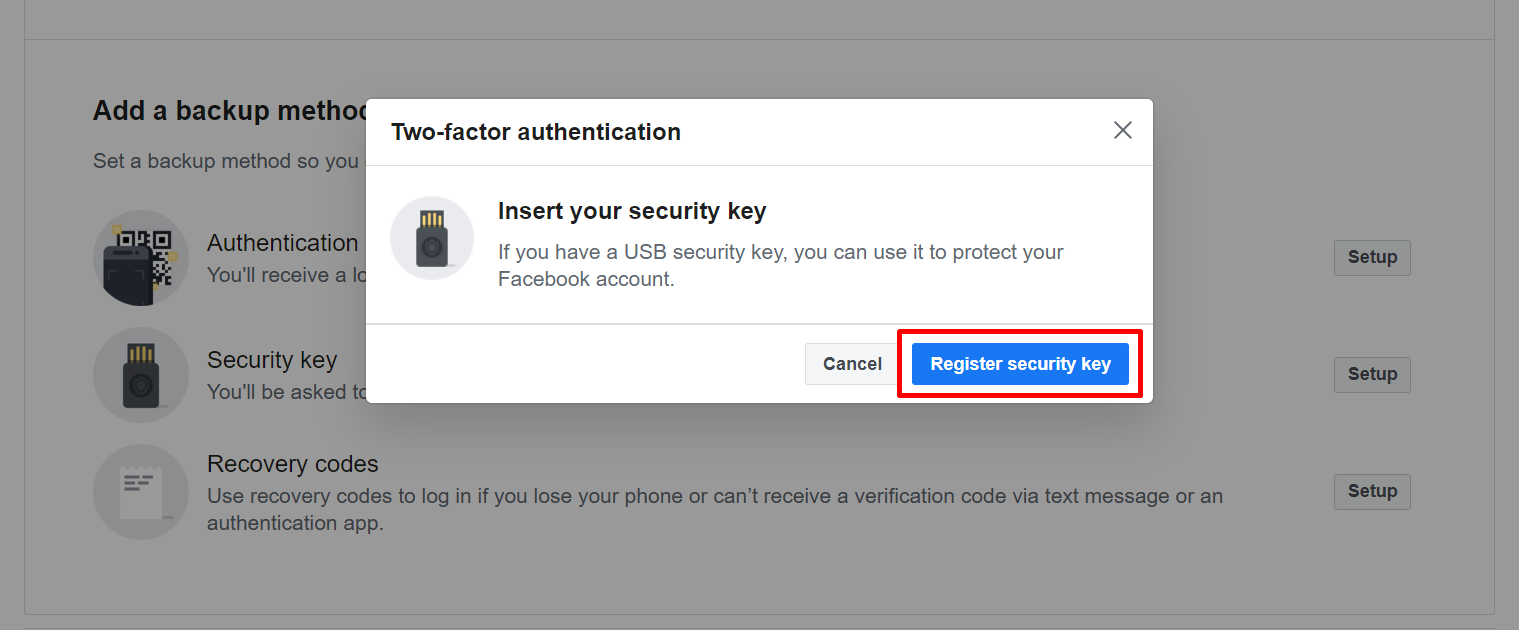Screen dimensions: 1519x630
Task: Click the 'Insert your security key' heading
Action: (632, 211)
